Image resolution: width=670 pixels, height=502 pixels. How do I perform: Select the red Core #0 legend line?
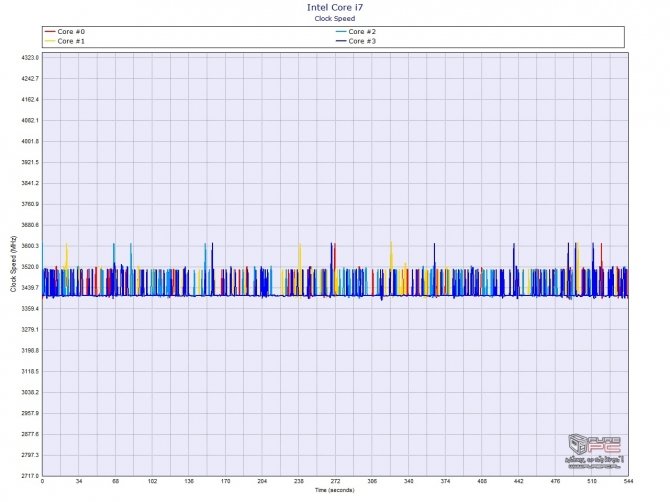[x=50, y=32]
